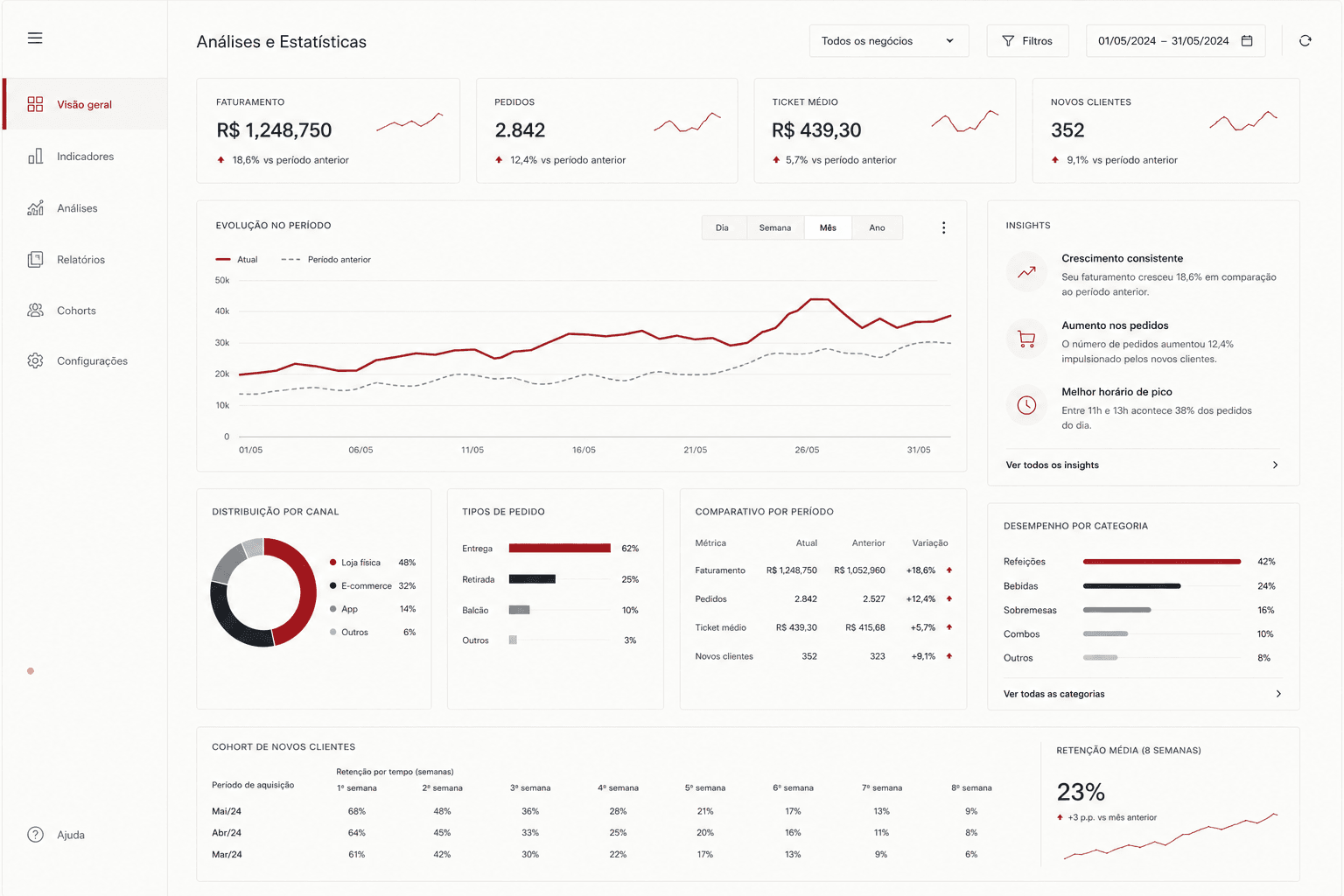Click the Ticket Médio sparkline

pyautogui.click(x=965, y=121)
